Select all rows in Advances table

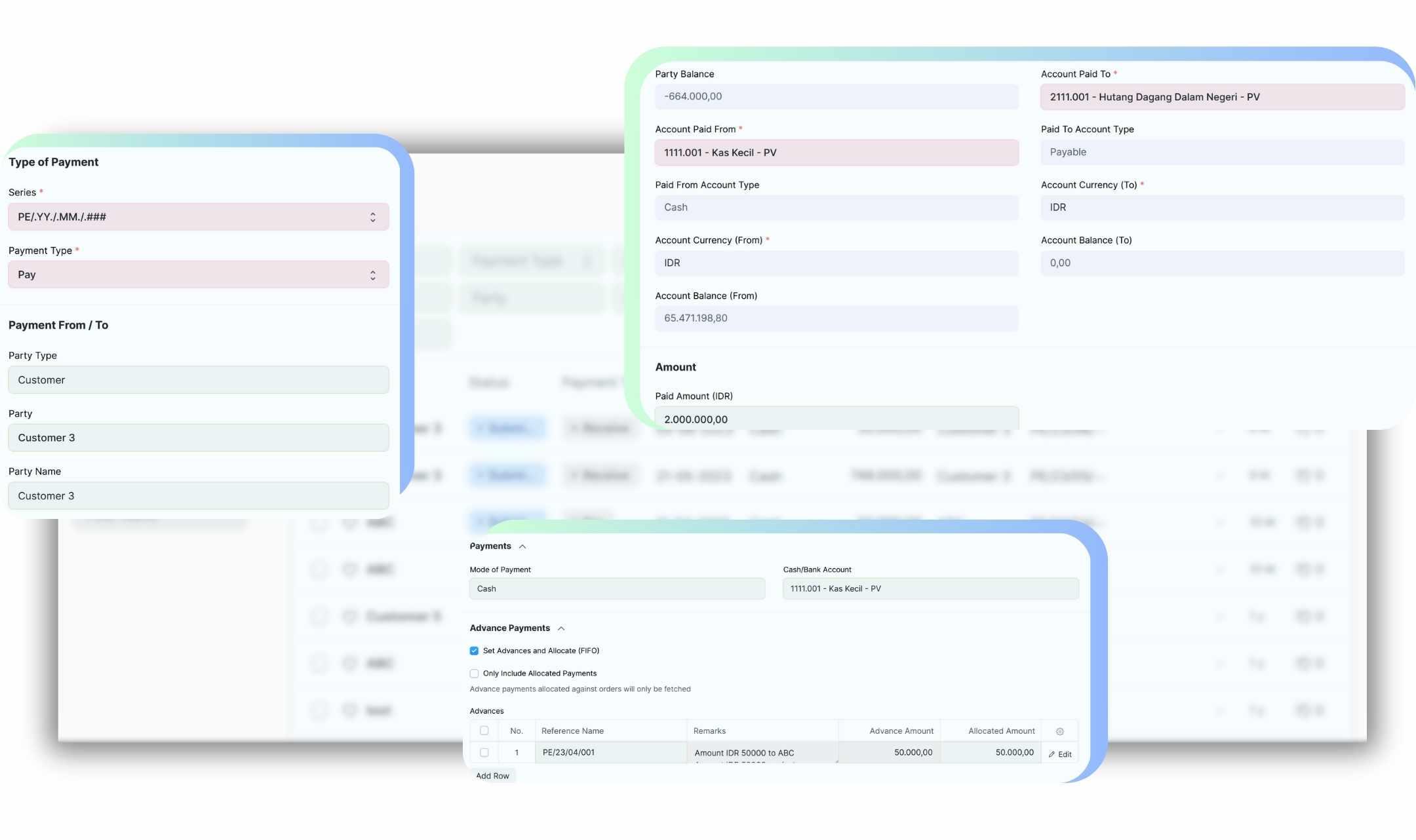pyautogui.click(x=484, y=731)
